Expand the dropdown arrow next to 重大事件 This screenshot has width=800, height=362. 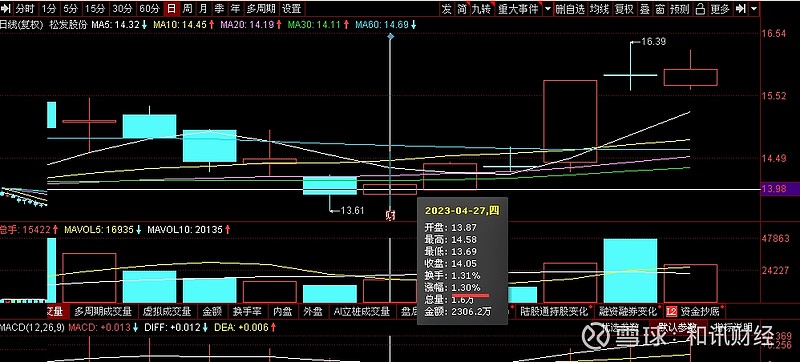coord(548,9)
